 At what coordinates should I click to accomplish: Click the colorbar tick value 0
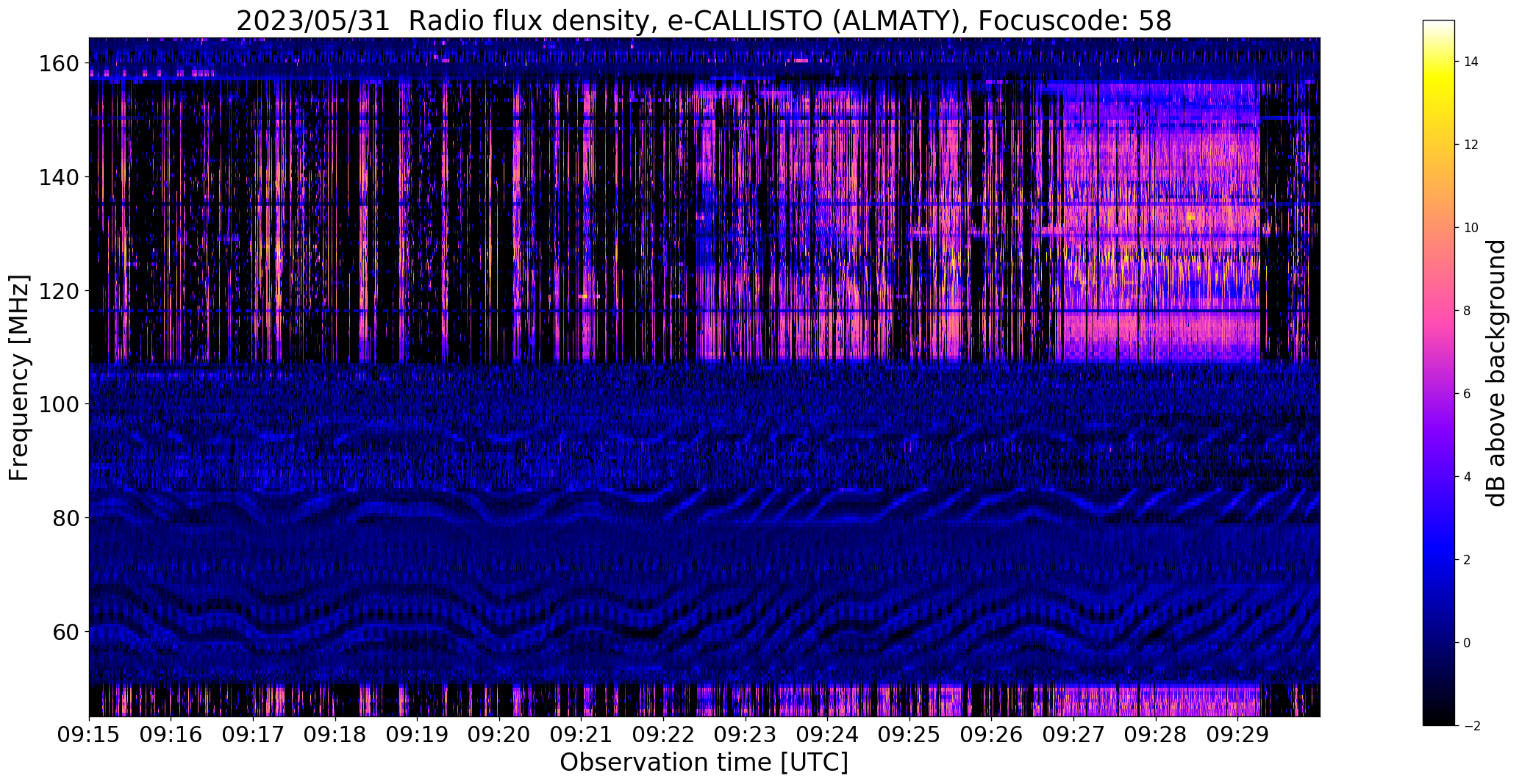[1468, 643]
